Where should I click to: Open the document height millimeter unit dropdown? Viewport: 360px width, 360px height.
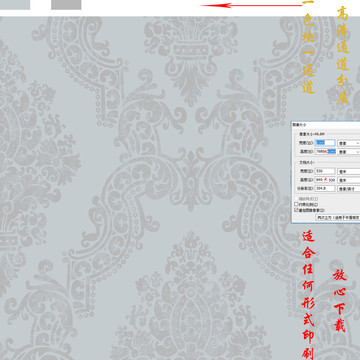pyautogui.click(x=349, y=180)
